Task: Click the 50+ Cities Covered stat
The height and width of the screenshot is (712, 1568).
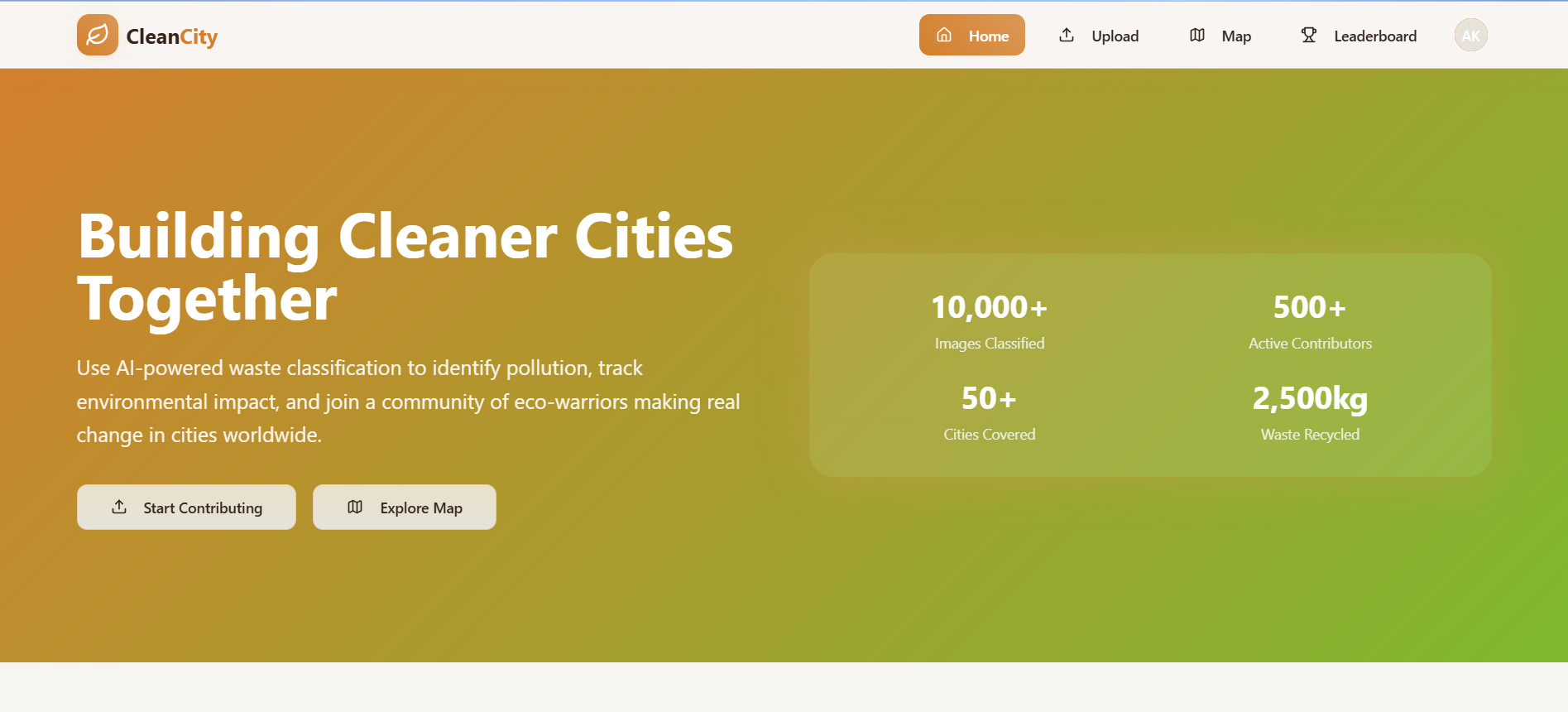Action: tap(990, 412)
